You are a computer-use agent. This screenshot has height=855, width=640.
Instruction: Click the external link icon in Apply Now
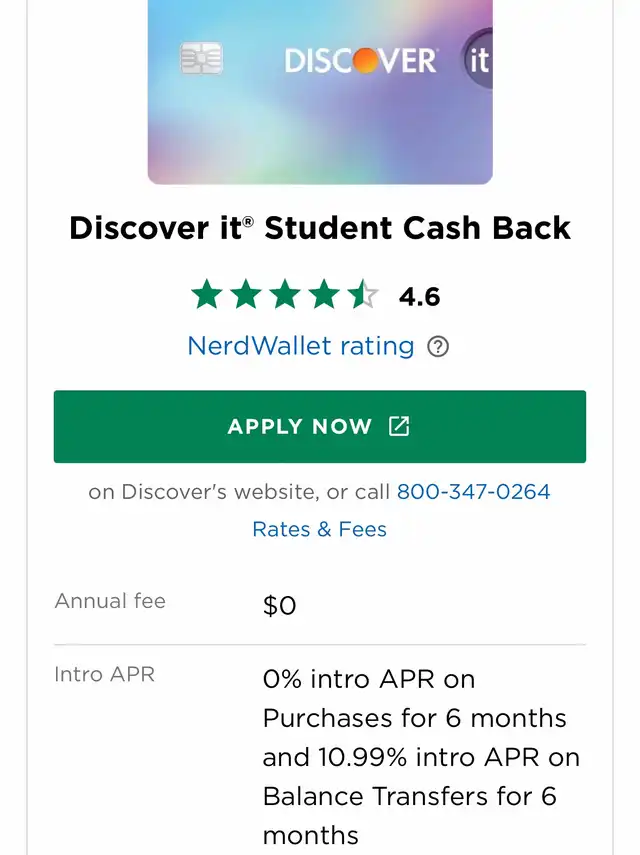coord(399,426)
